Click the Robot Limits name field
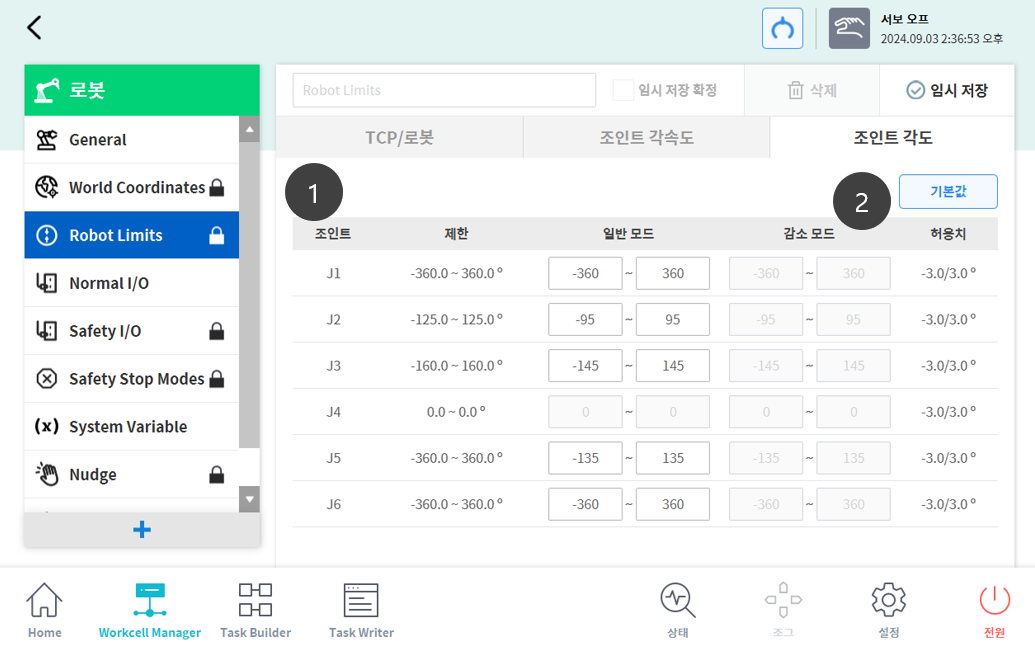Image resolution: width=1035 pixels, height=646 pixels. pyautogui.click(x=442, y=90)
